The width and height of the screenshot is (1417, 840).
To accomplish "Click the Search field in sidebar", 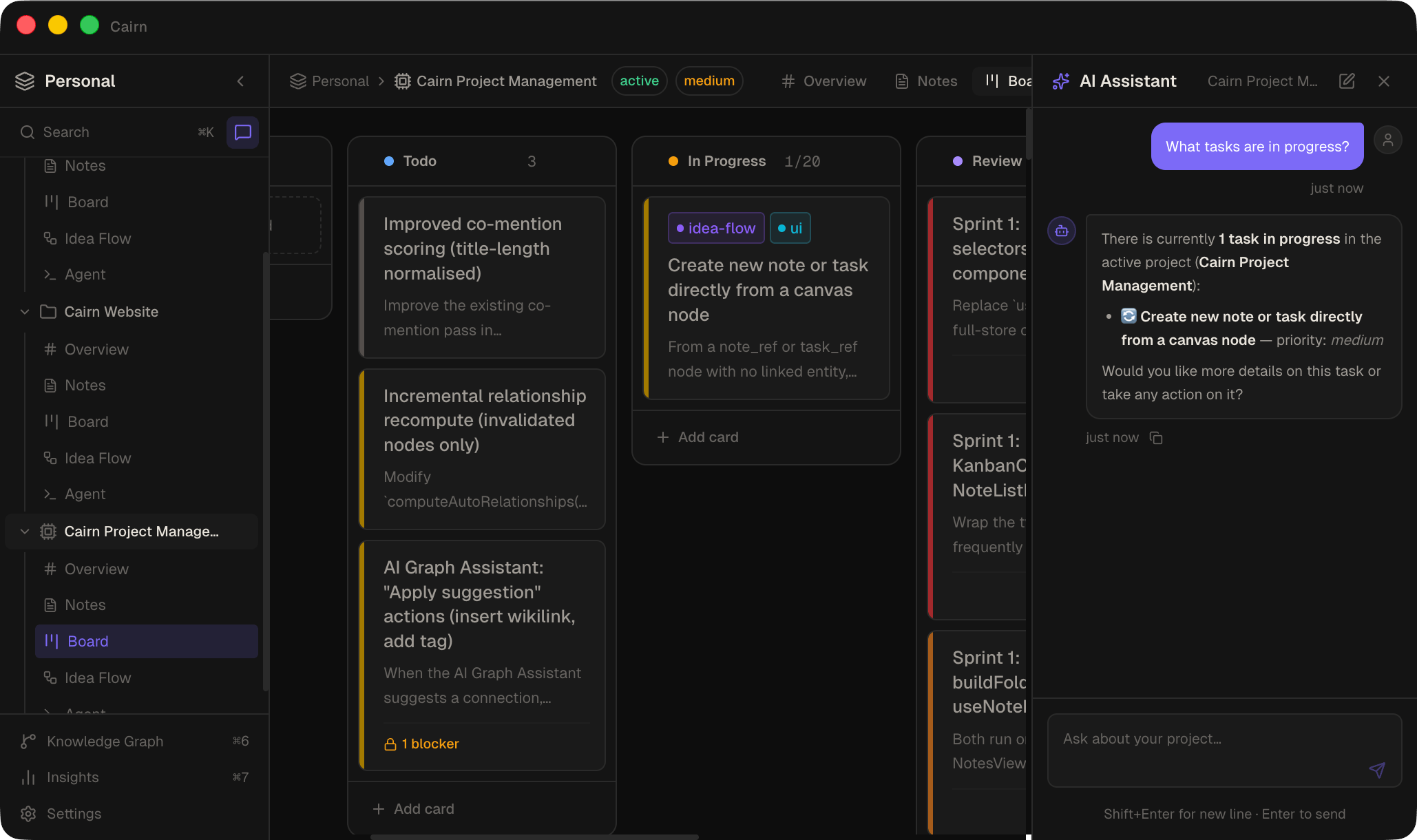I will (117, 132).
